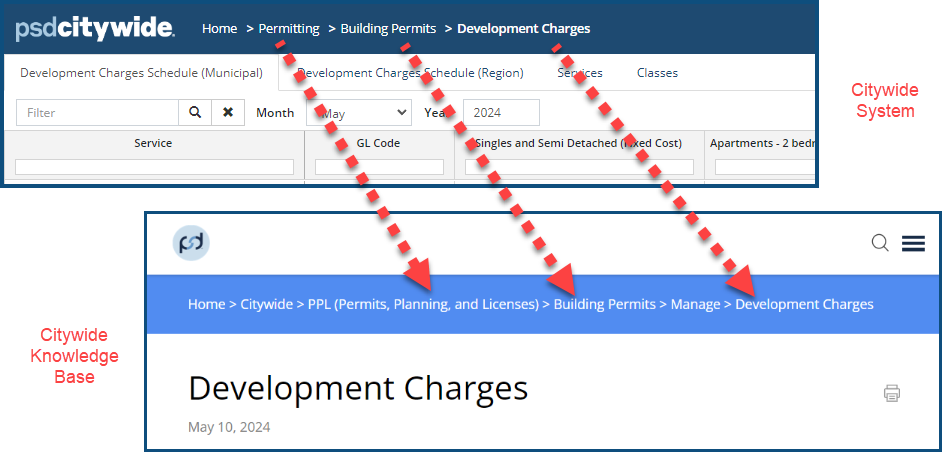The image size is (942, 452).
Task: Select Development Charges Schedule (Municipal) tab
Action: pos(141,73)
